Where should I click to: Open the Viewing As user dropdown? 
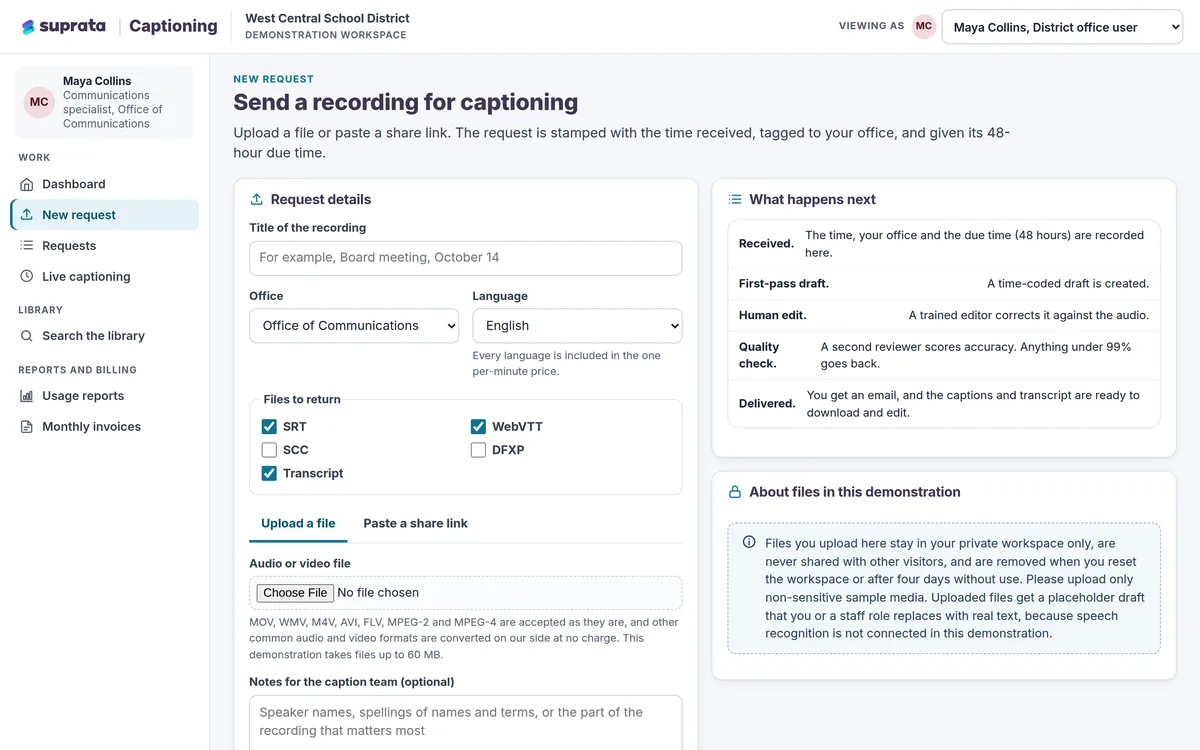[x=1063, y=27]
